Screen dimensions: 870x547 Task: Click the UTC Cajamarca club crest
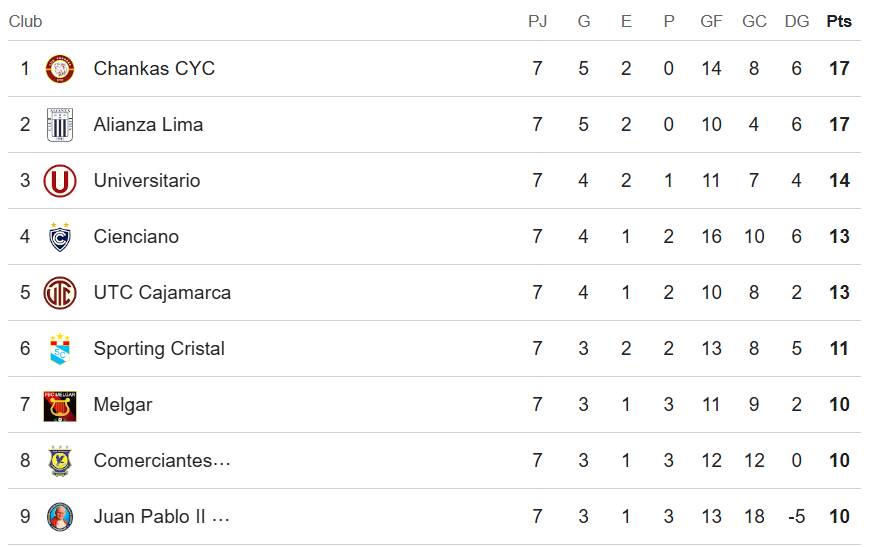point(60,293)
